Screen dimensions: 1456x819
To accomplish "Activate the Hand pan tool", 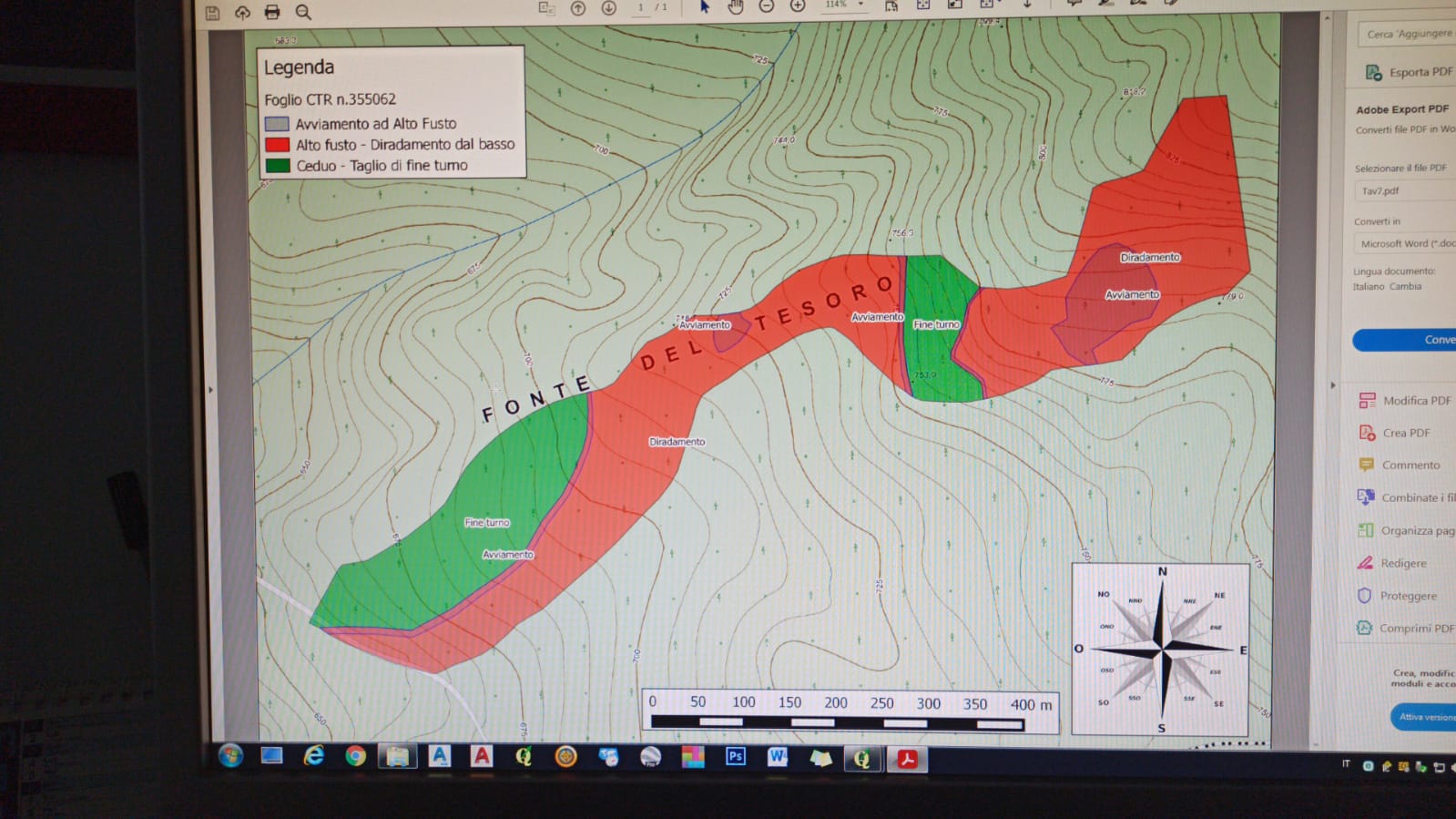I will pyautogui.click(x=736, y=6).
